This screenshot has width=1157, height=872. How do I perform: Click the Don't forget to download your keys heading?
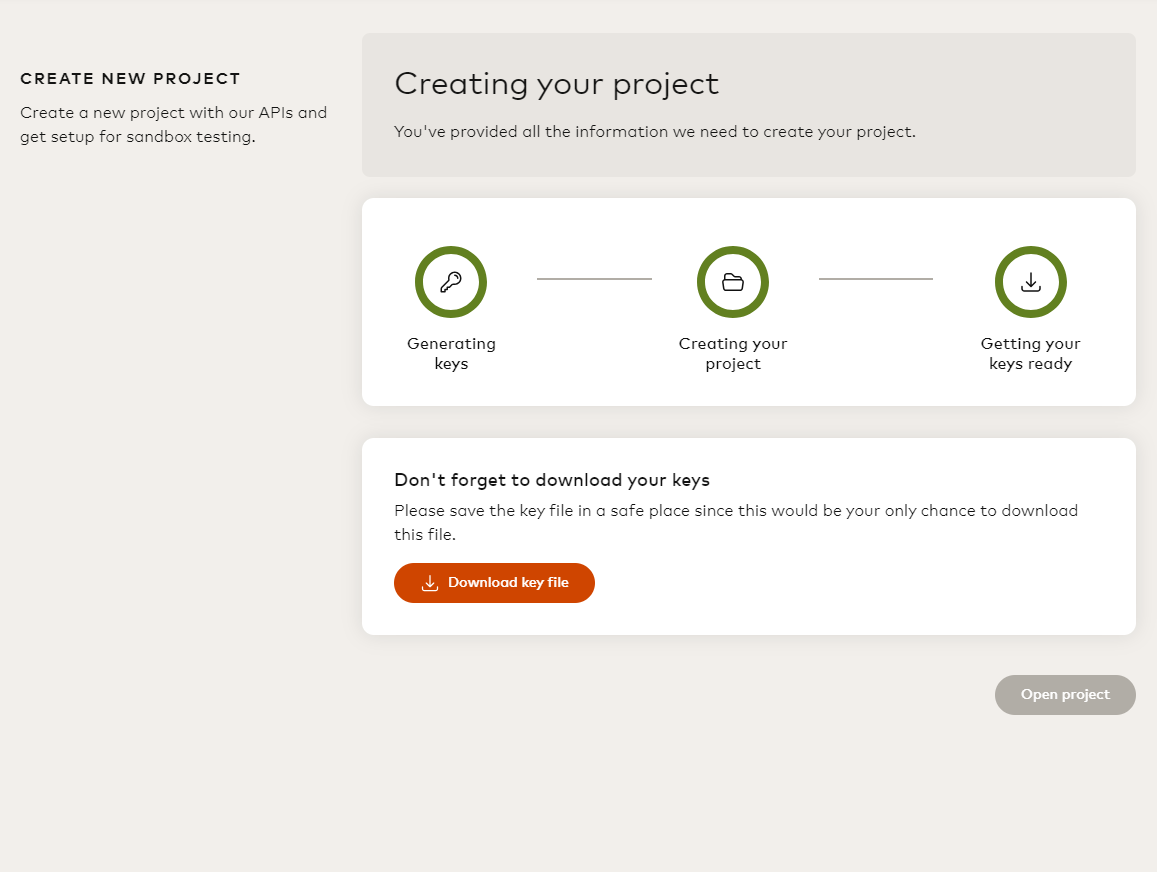552,480
